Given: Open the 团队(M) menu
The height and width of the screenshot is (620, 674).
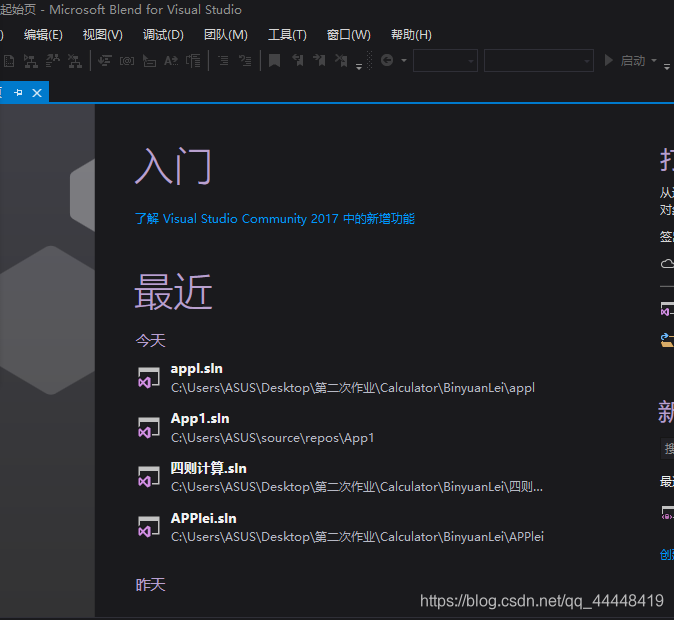Looking at the screenshot, I should pyautogui.click(x=226, y=35).
